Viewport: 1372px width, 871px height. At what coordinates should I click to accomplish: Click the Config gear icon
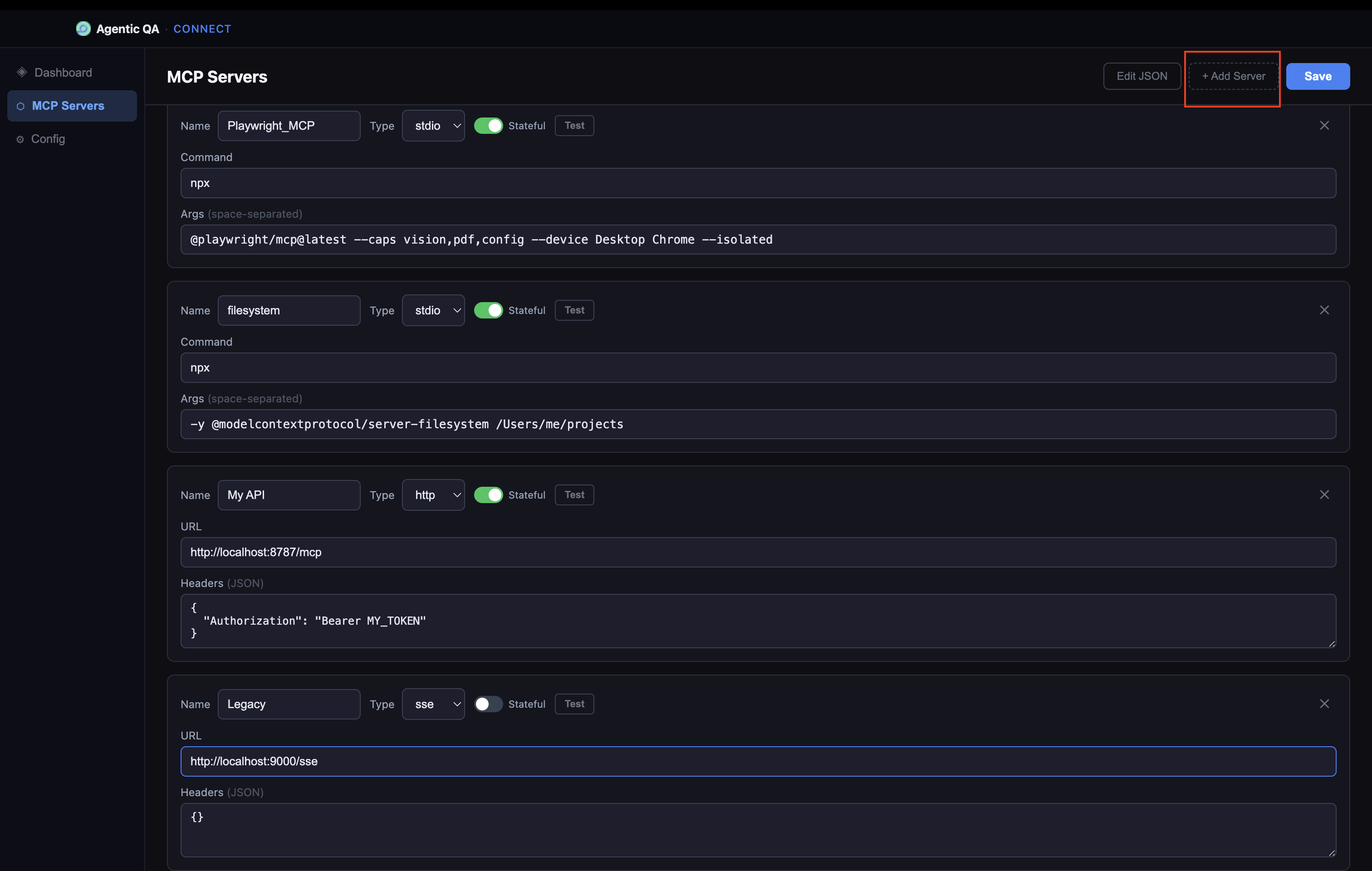coord(20,139)
